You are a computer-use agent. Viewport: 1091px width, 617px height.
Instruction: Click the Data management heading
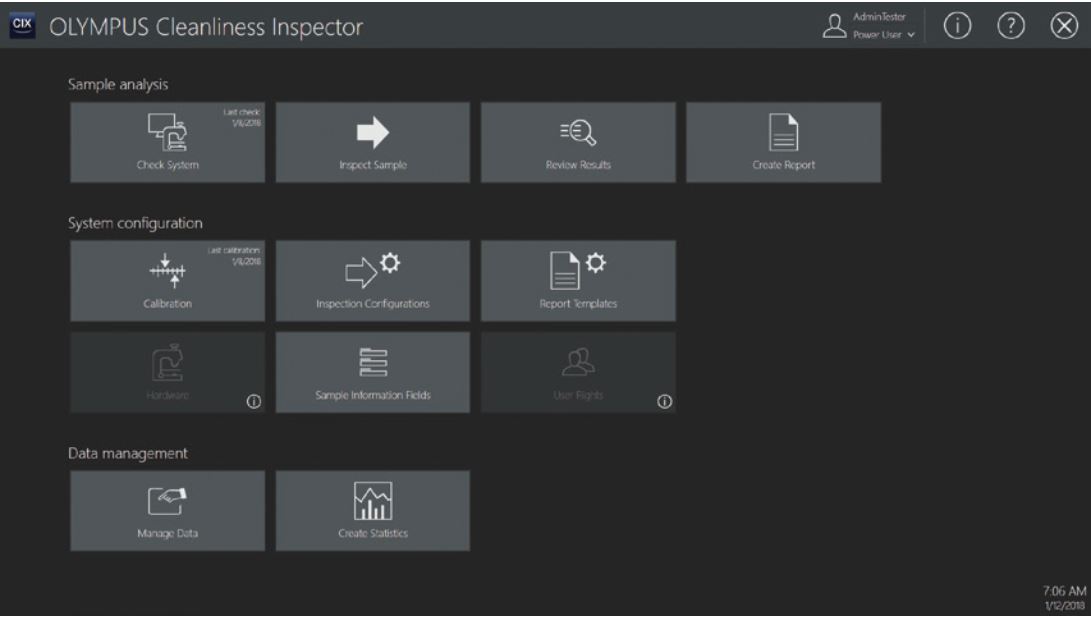pyautogui.click(x=127, y=453)
